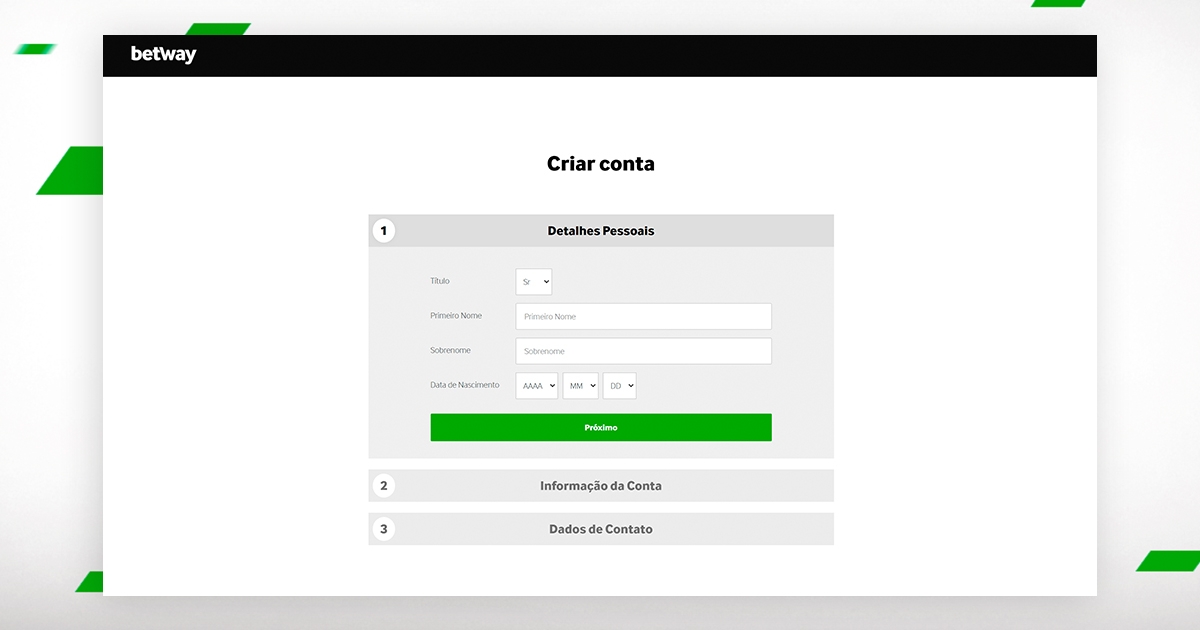The image size is (1200, 630).
Task: Click the green Próximo button
Action: (600, 427)
